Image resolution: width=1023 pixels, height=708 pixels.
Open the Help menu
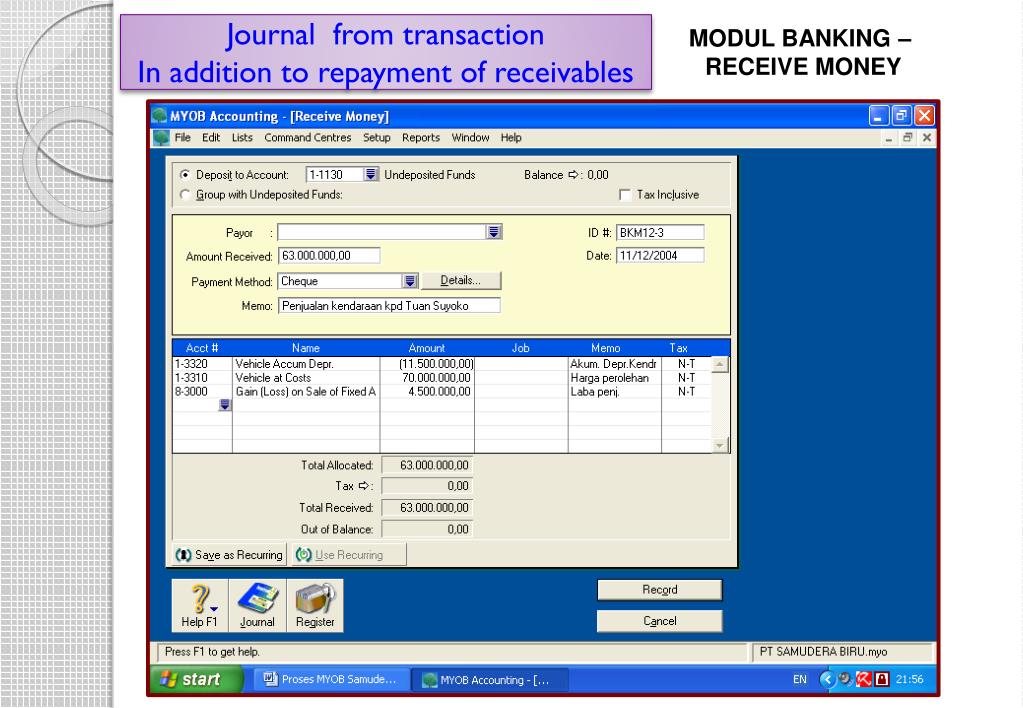point(511,138)
